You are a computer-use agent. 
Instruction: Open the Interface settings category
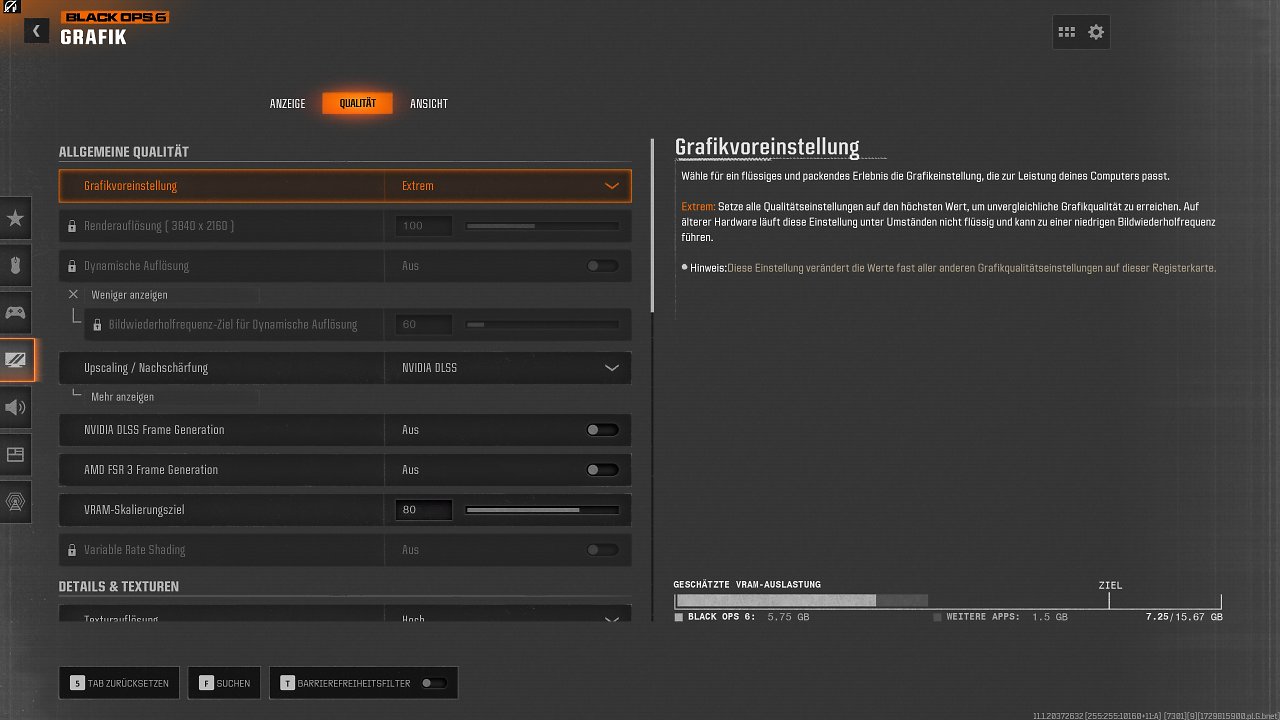[16, 455]
